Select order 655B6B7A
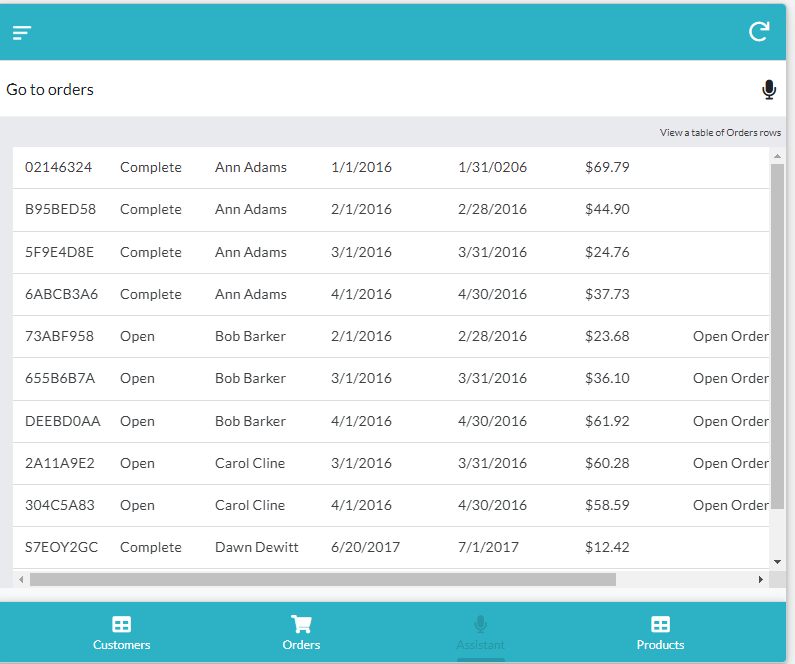This screenshot has width=795, height=664. [x=60, y=379]
